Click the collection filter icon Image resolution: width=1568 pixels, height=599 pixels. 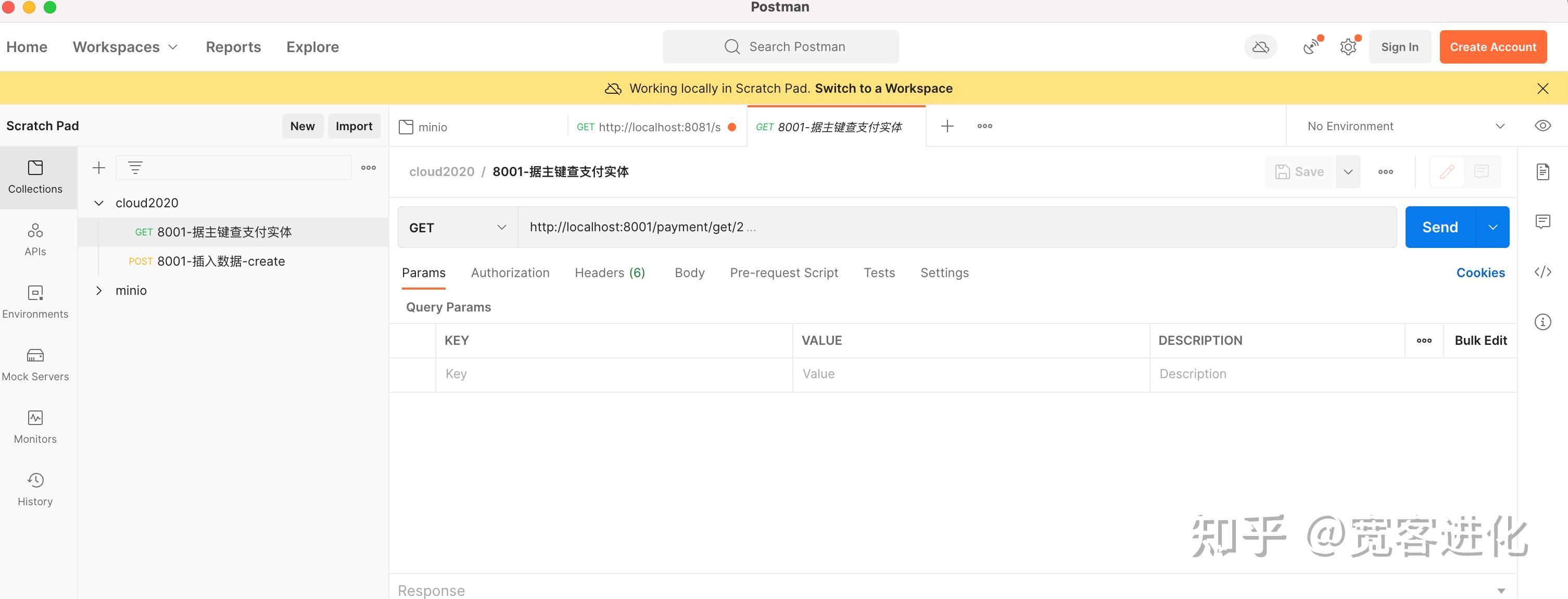(x=135, y=167)
